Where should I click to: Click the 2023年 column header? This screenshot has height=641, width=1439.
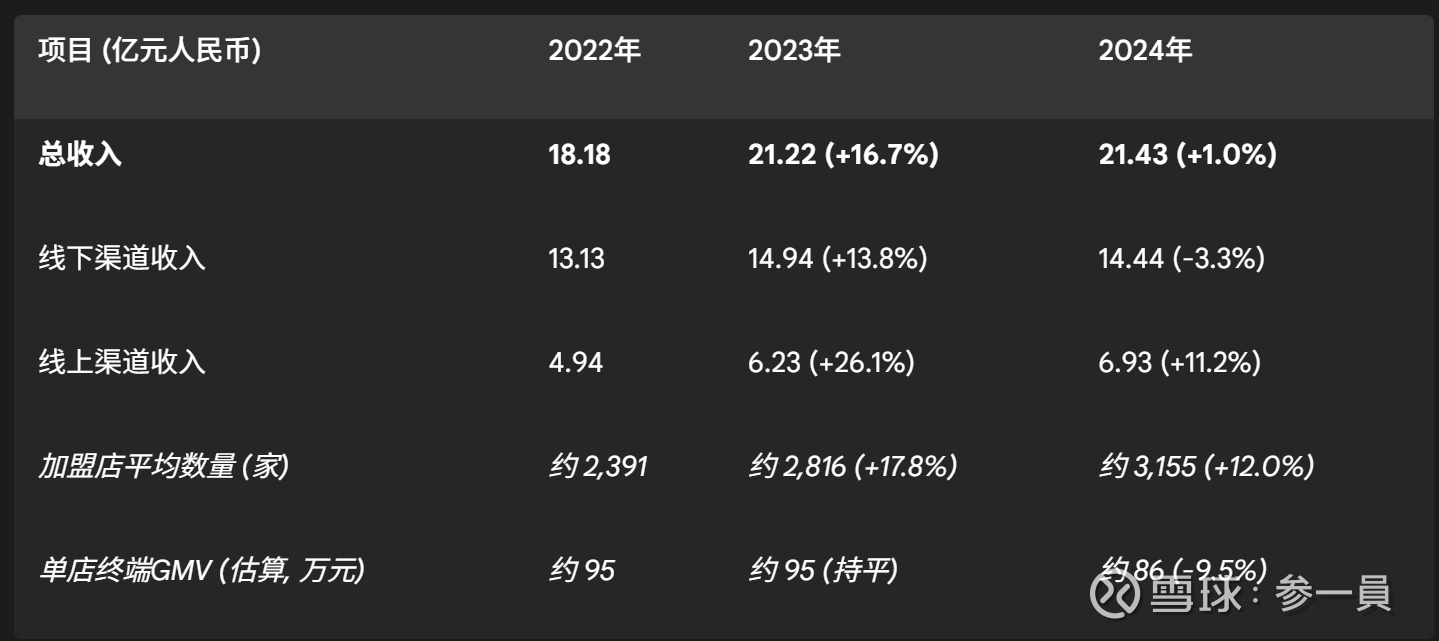point(794,51)
